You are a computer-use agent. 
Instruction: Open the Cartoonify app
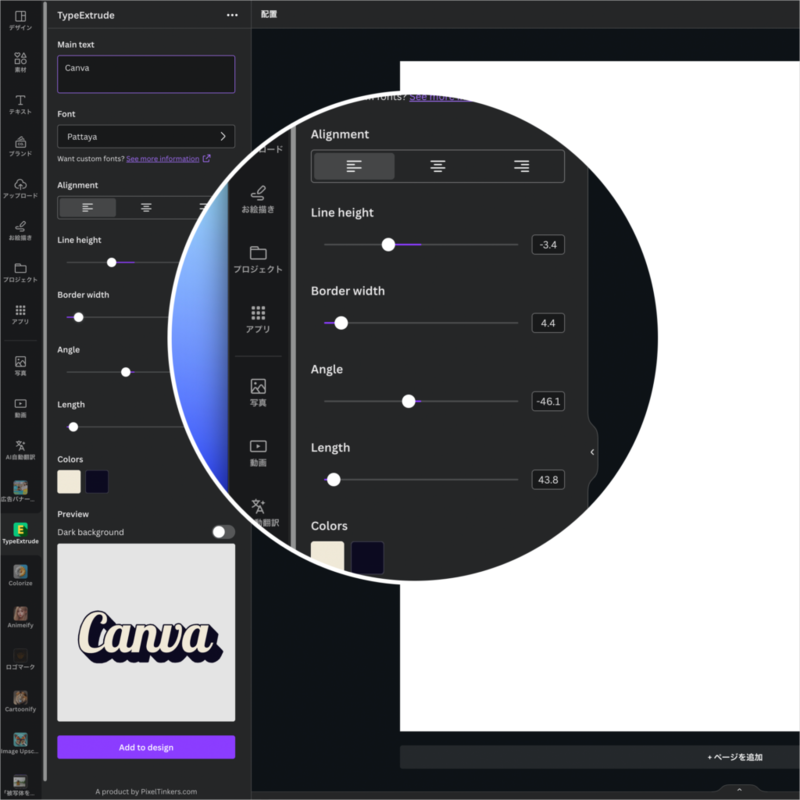[20, 702]
